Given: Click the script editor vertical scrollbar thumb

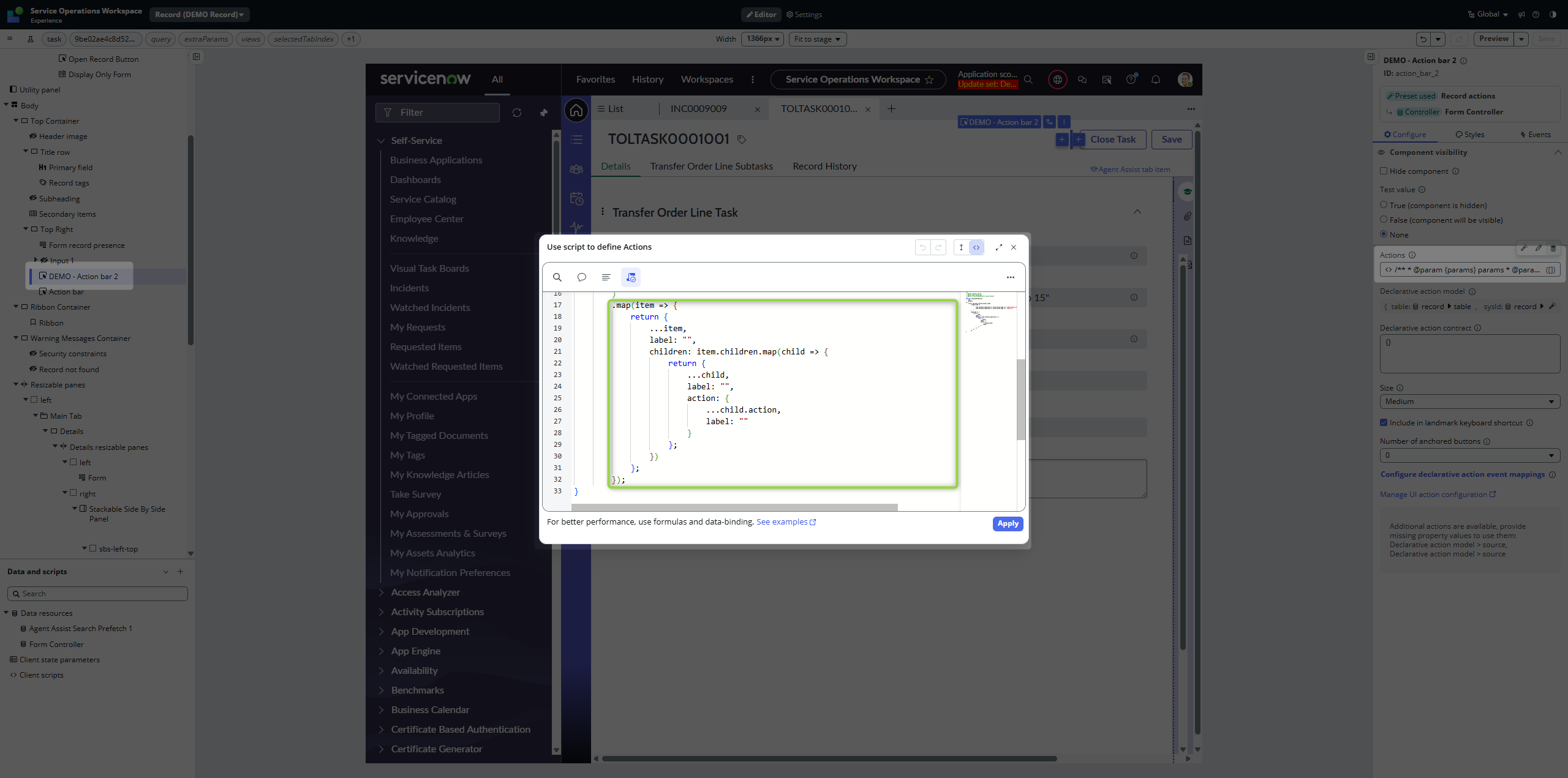Looking at the screenshot, I should (x=1020, y=399).
